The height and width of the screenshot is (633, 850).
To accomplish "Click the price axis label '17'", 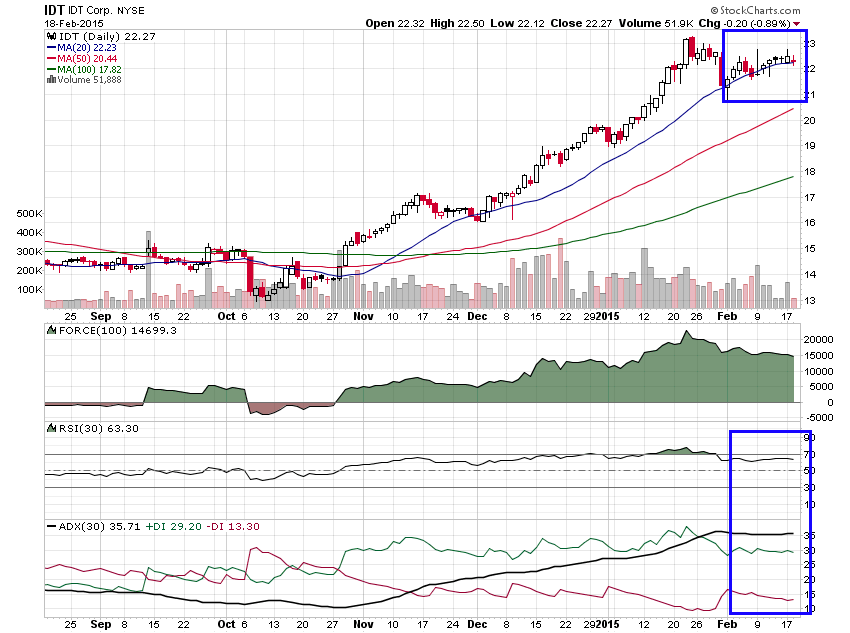I will pyautogui.click(x=809, y=198).
